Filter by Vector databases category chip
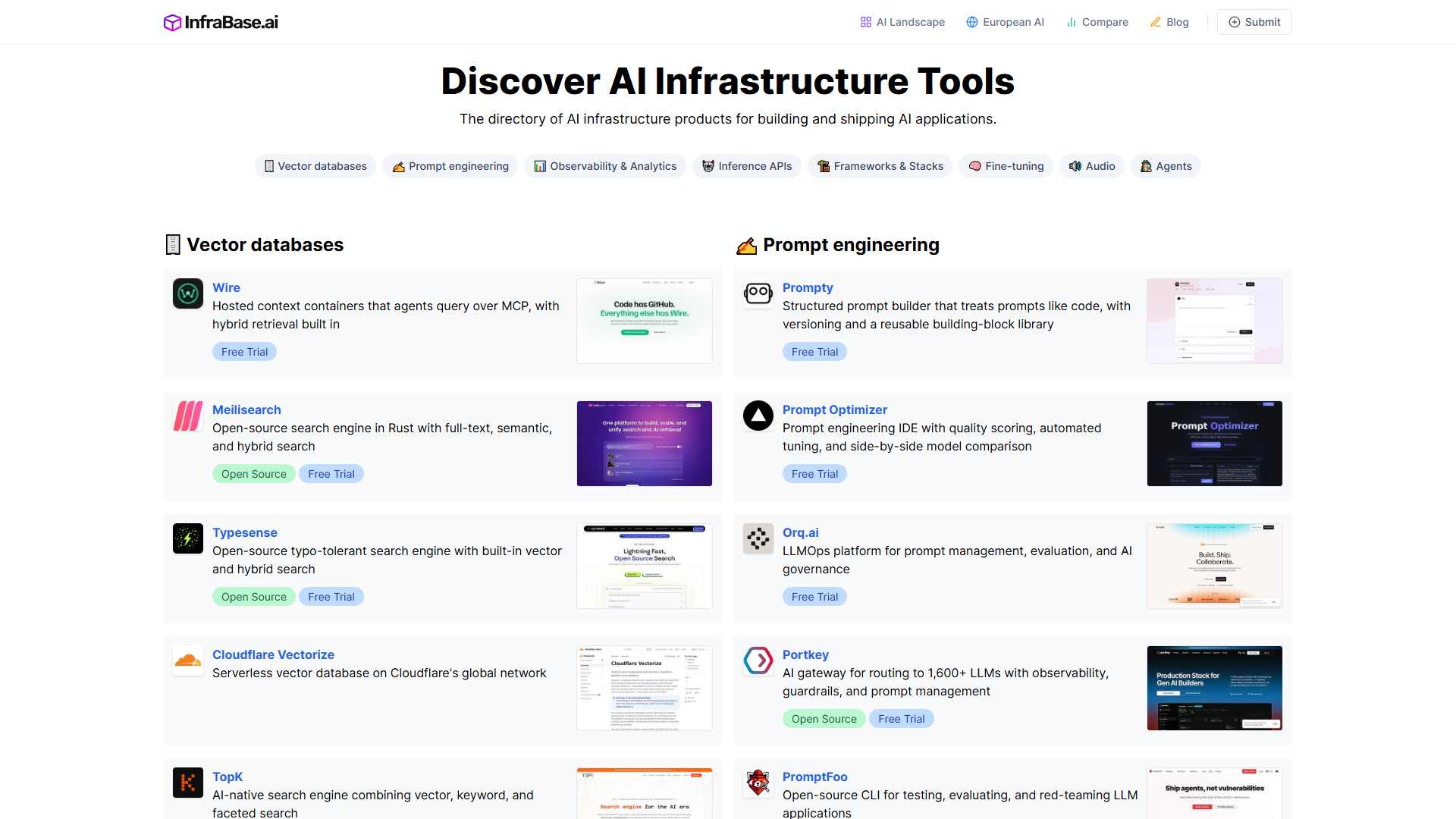Screen dimensions: 1456x819 click(x=315, y=166)
